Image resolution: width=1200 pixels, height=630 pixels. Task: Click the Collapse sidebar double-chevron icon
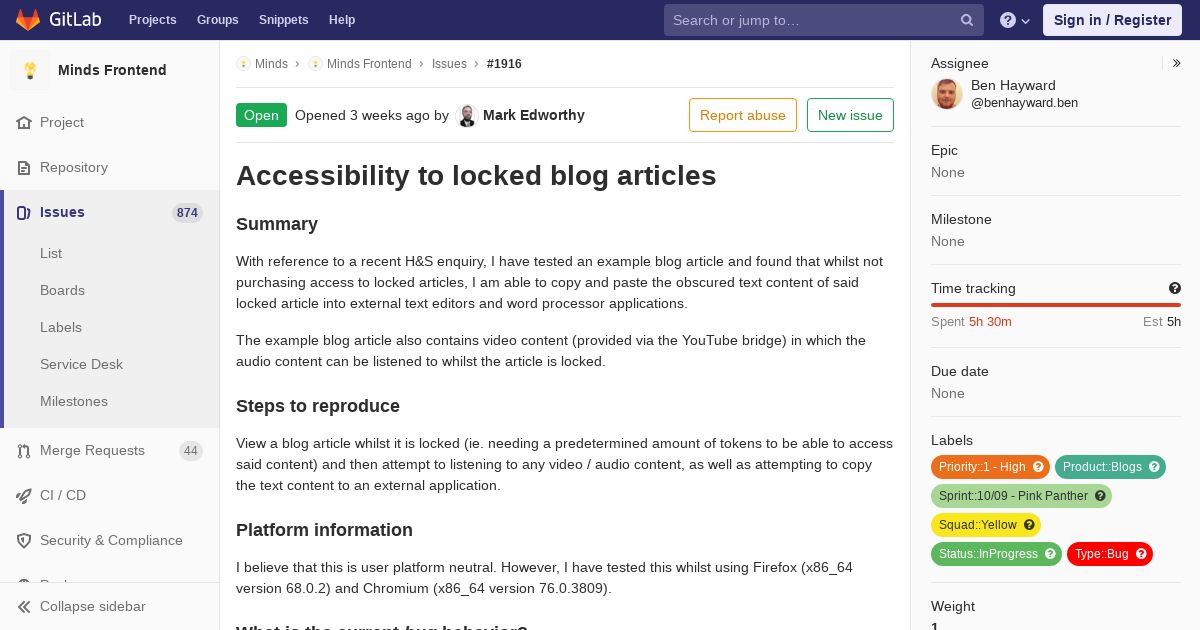(x=24, y=606)
